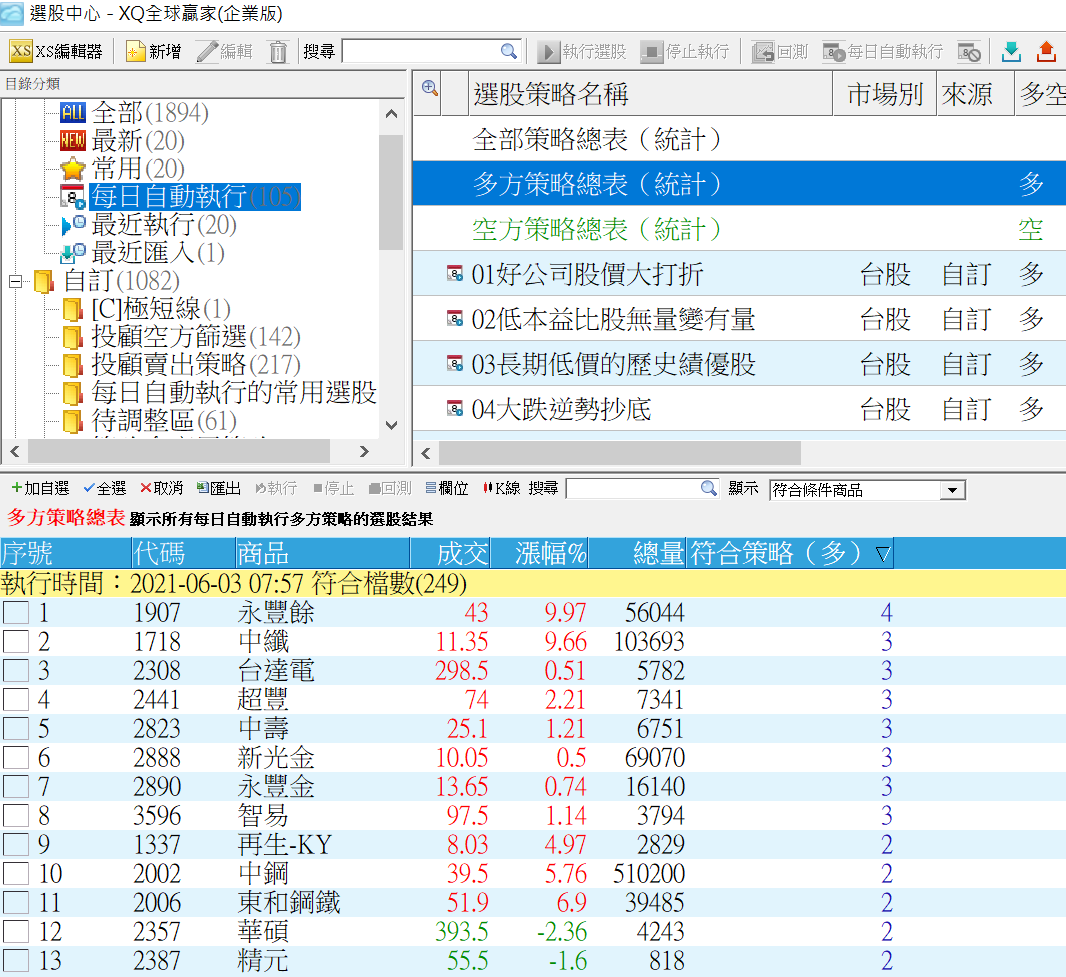Viewport: 1066px width, 977px height.
Task: Tick the checkbox for 台達電 row
Action: [15, 671]
